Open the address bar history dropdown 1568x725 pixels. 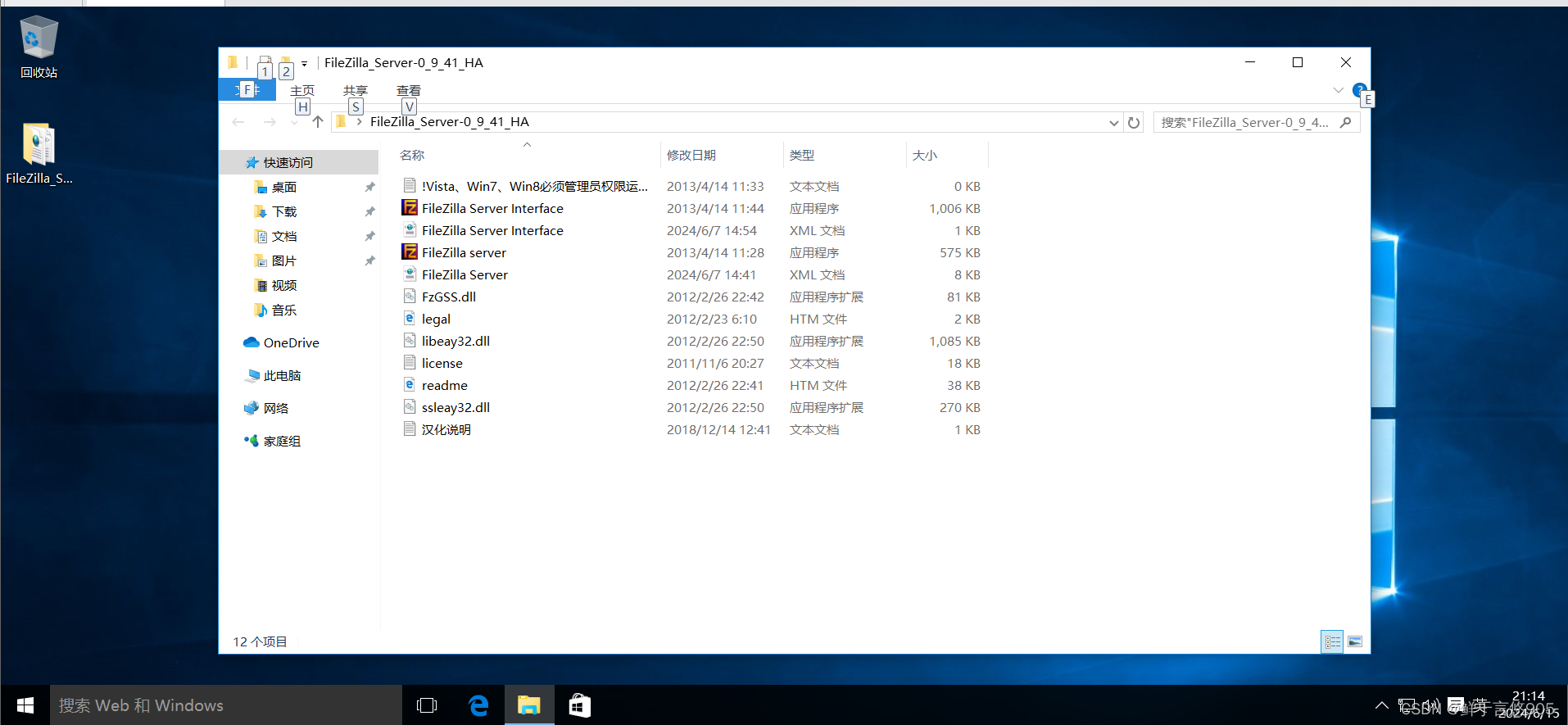pyautogui.click(x=1113, y=122)
